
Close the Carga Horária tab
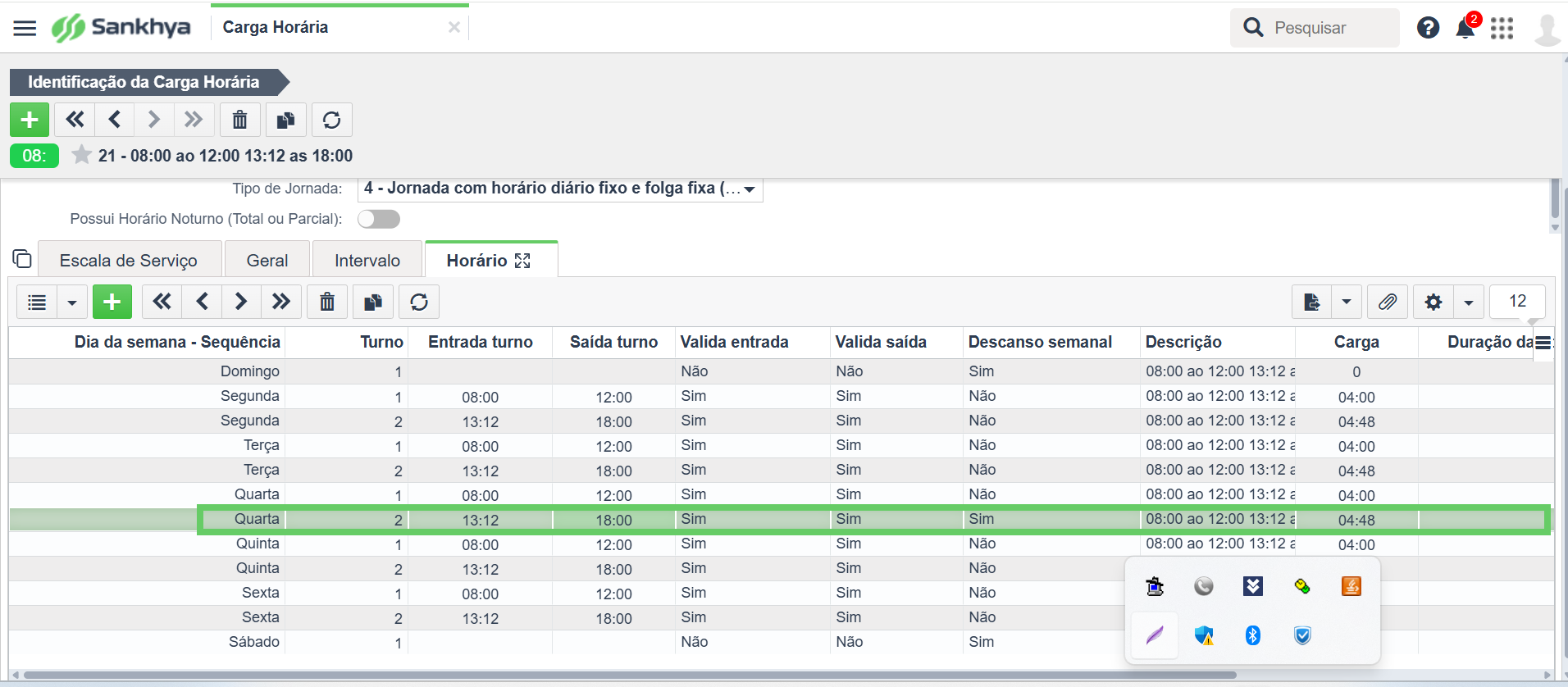[454, 27]
